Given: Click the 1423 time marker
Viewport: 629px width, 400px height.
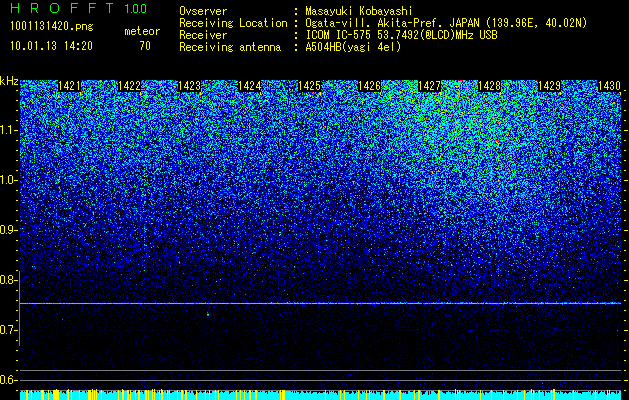Looking at the screenshot, I should (189, 86).
